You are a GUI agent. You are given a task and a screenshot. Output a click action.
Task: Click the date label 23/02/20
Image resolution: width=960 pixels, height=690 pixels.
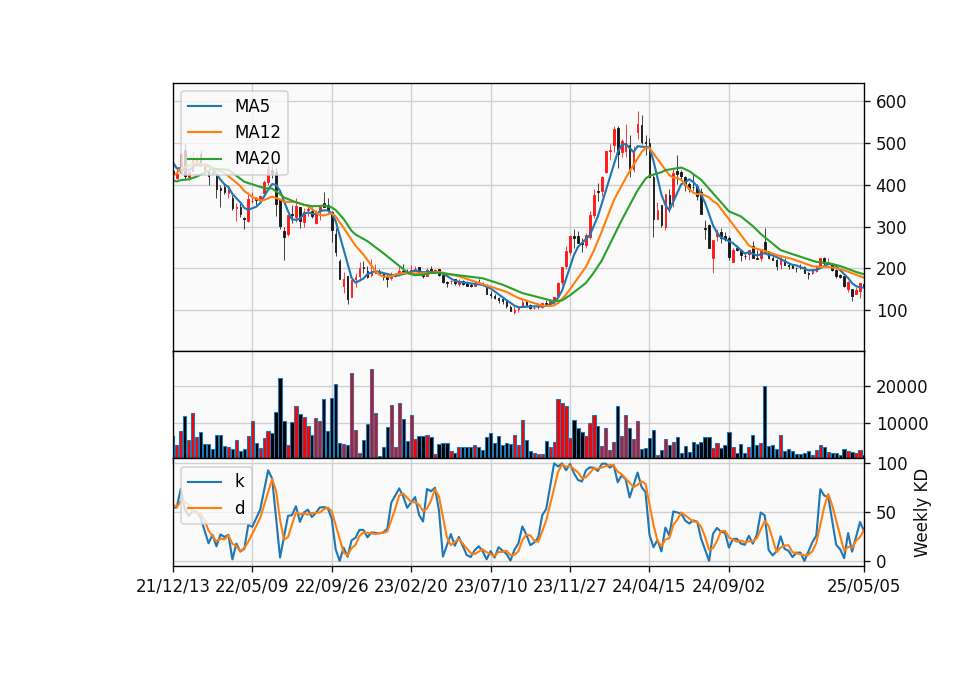coord(411,586)
